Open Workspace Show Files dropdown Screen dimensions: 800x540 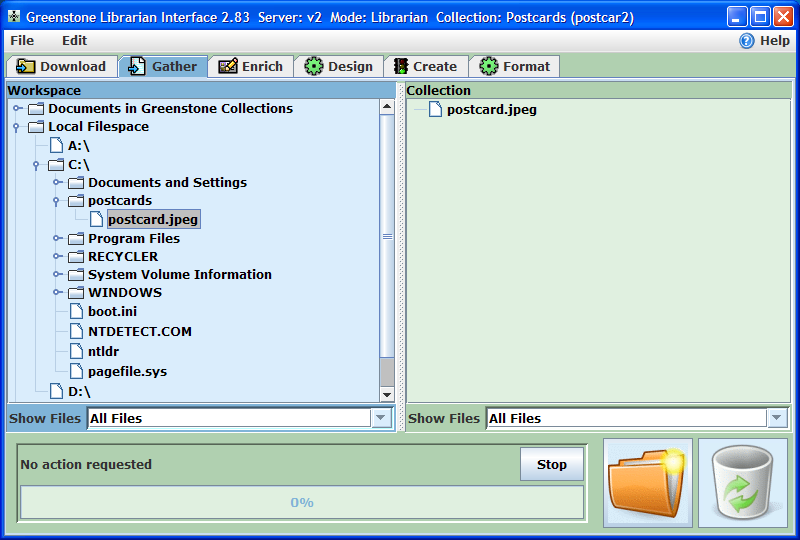[x=380, y=418]
